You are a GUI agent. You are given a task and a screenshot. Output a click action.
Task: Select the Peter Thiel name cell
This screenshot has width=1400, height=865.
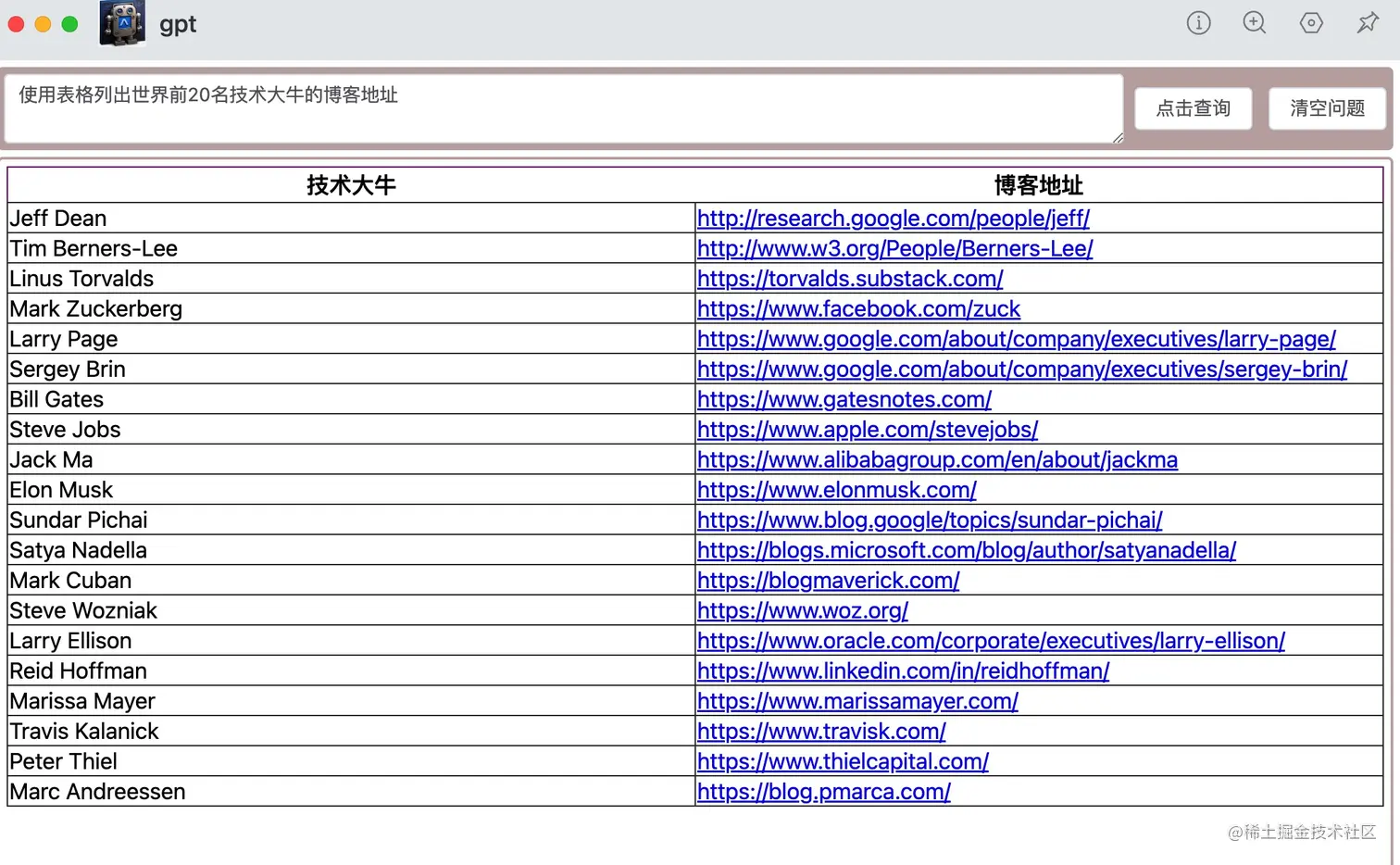tap(351, 761)
